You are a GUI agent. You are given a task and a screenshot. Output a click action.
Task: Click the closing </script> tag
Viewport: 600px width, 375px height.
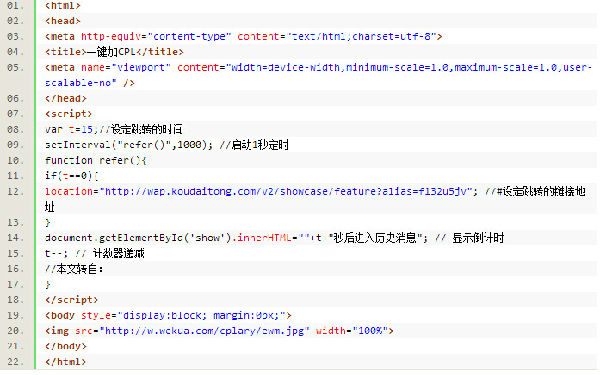[x=71, y=300]
